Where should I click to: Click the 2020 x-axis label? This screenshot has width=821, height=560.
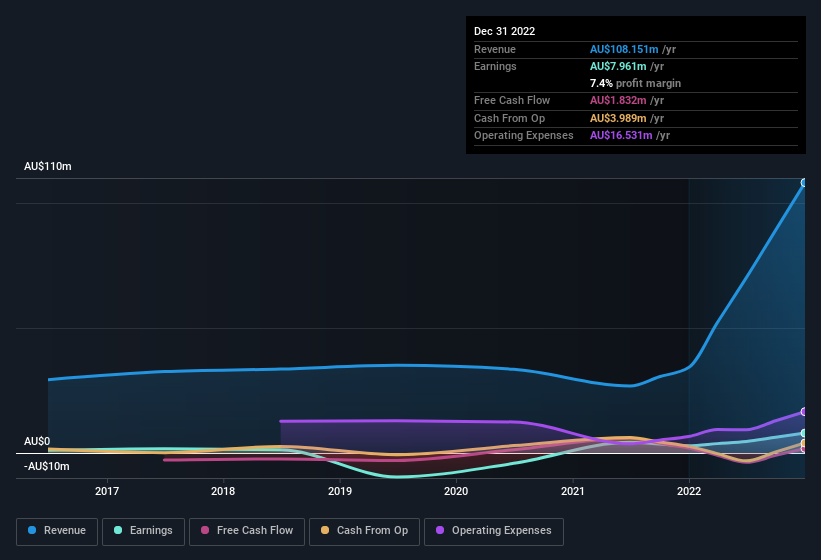456,491
